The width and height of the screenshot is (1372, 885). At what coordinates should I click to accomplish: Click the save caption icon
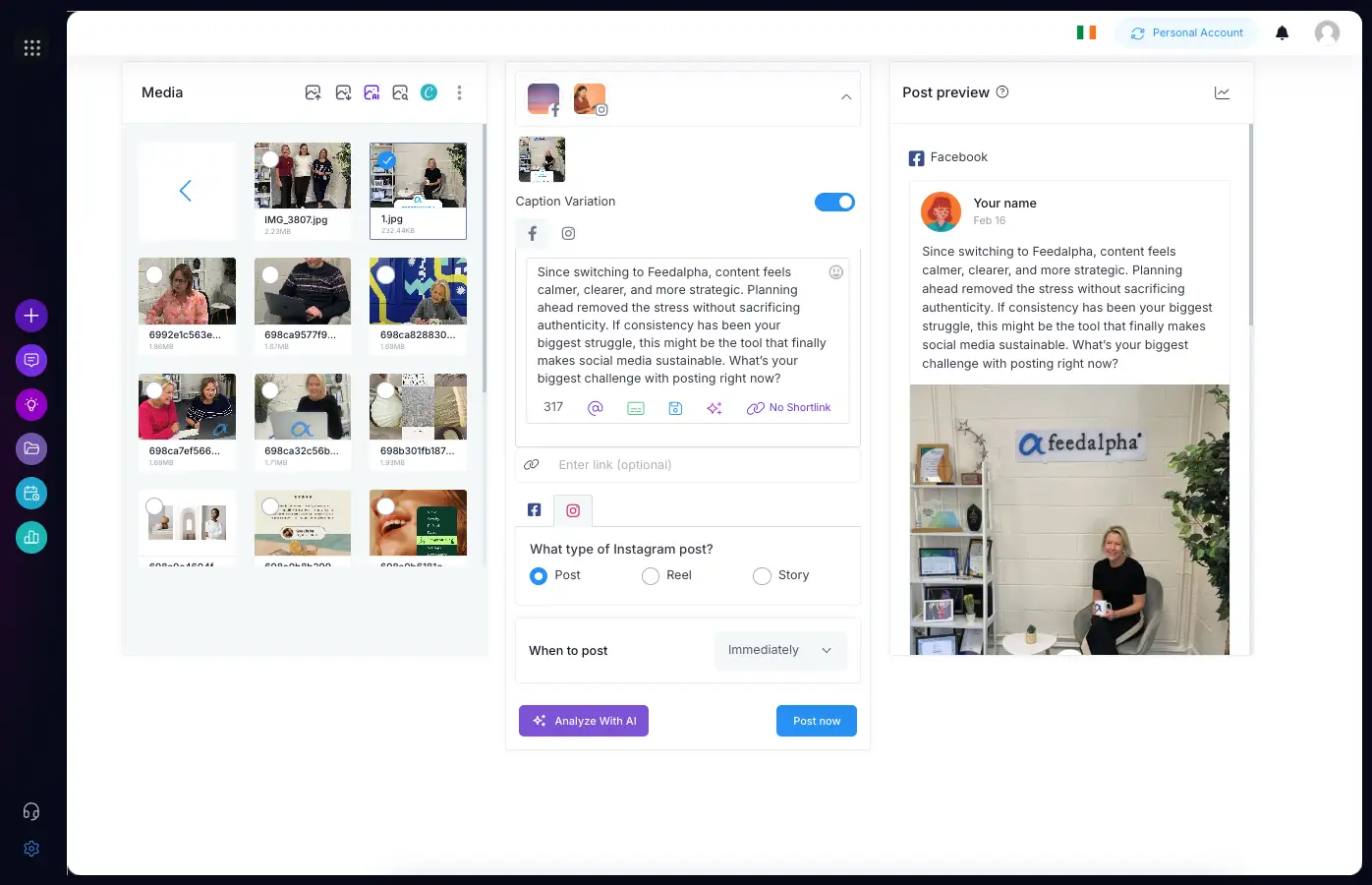(675, 407)
